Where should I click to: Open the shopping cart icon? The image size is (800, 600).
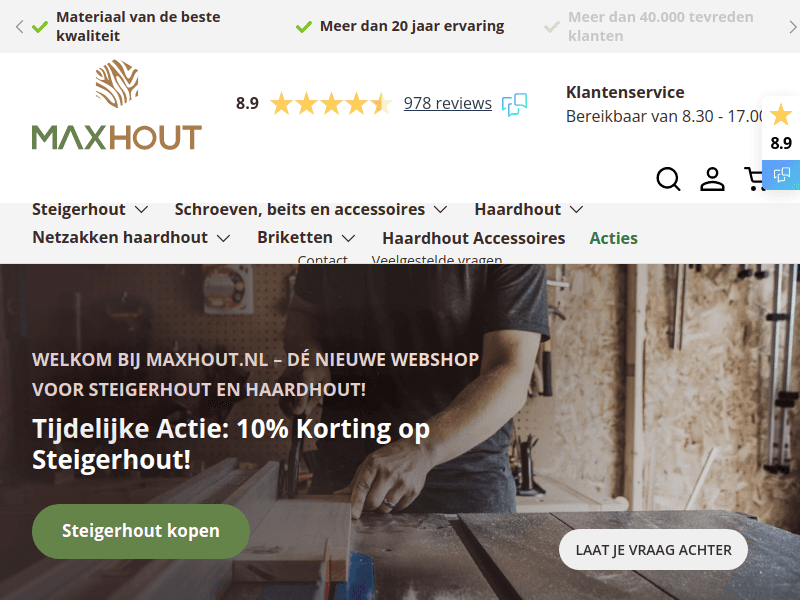(754, 179)
